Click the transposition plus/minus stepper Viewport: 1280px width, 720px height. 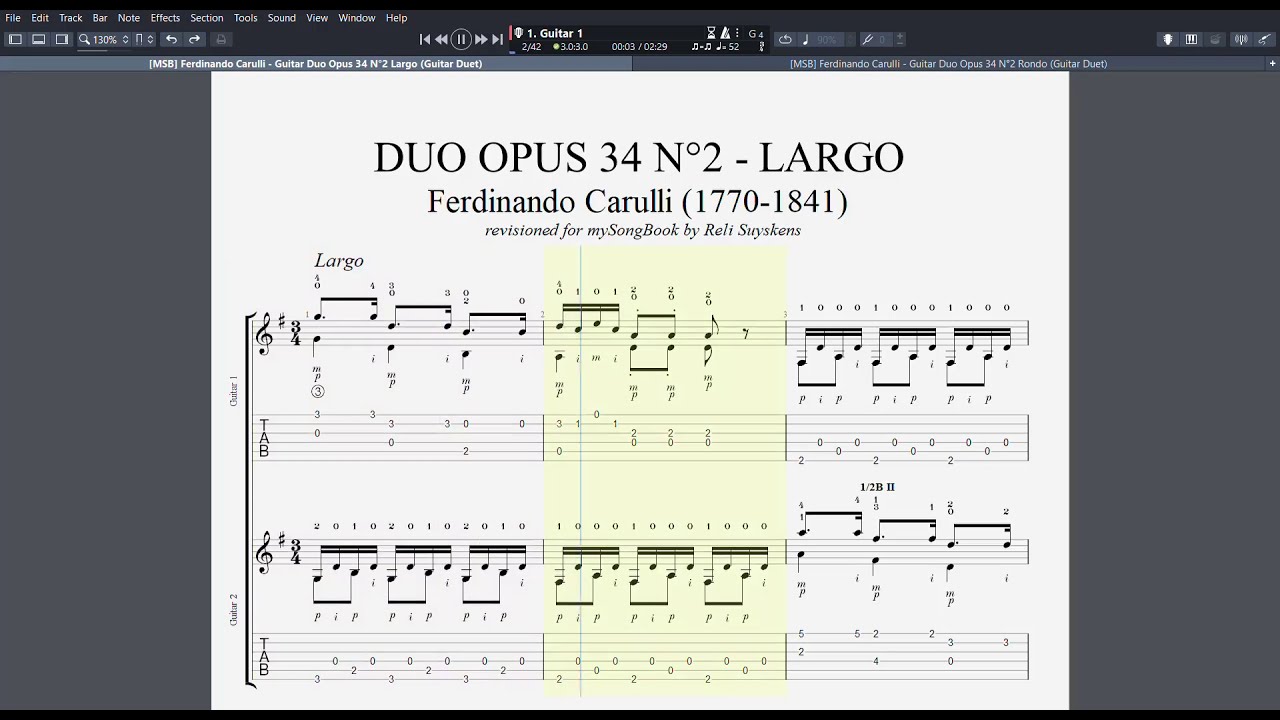pos(900,39)
